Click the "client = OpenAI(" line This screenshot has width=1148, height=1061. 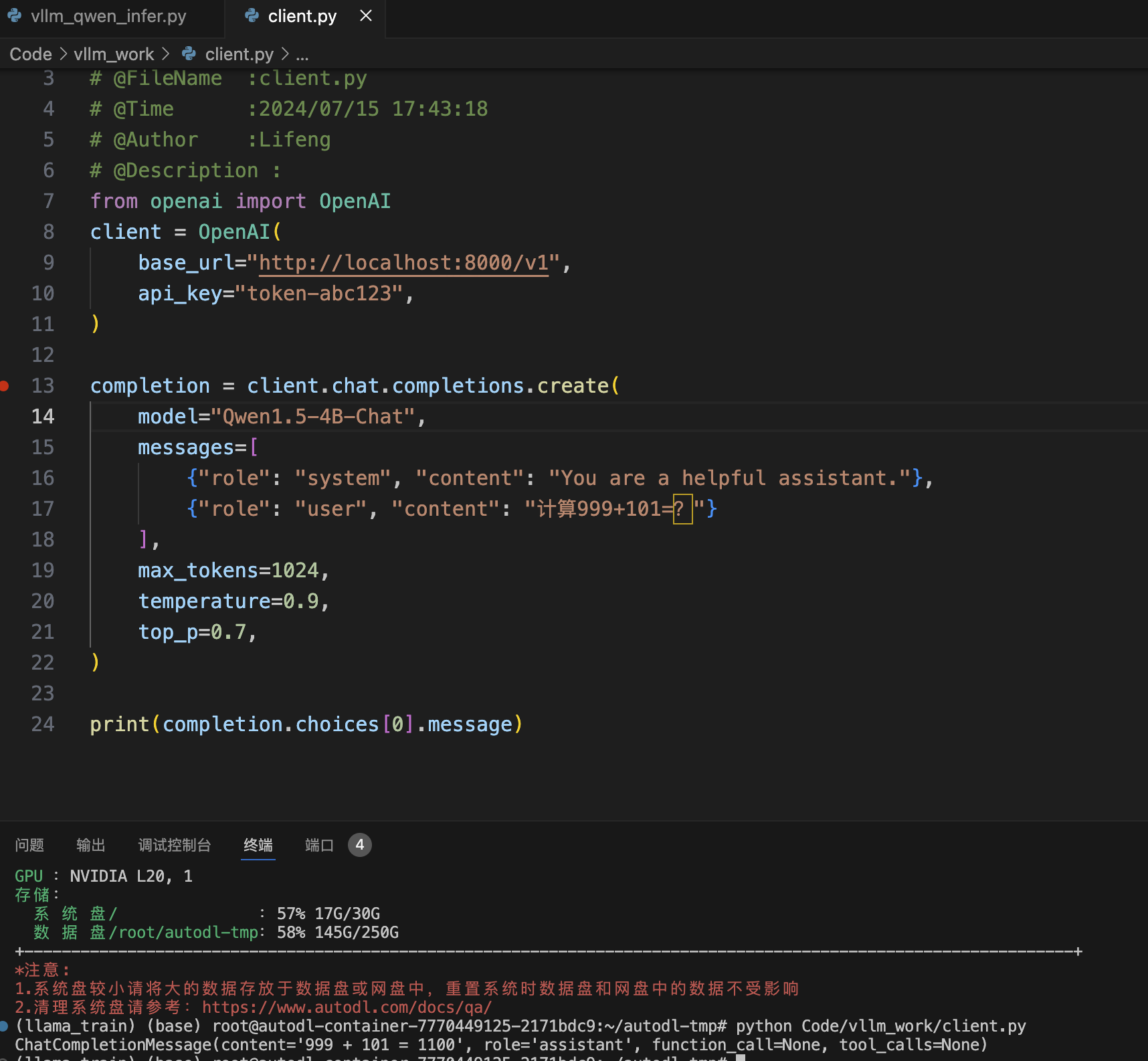[186, 232]
